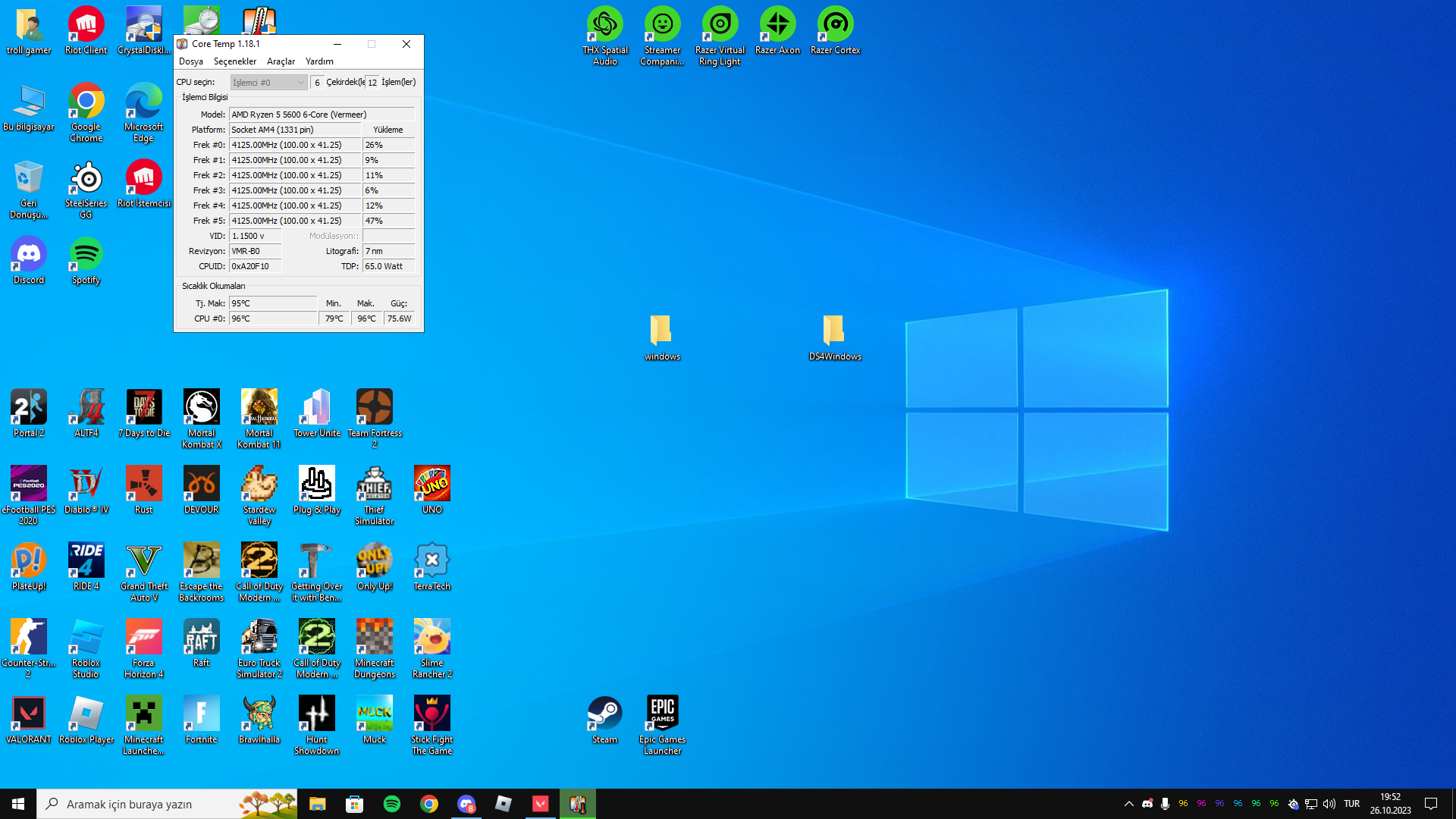Open the volume control in system tray
Viewport: 1456px width, 819px height.
tap(1329, 804)
